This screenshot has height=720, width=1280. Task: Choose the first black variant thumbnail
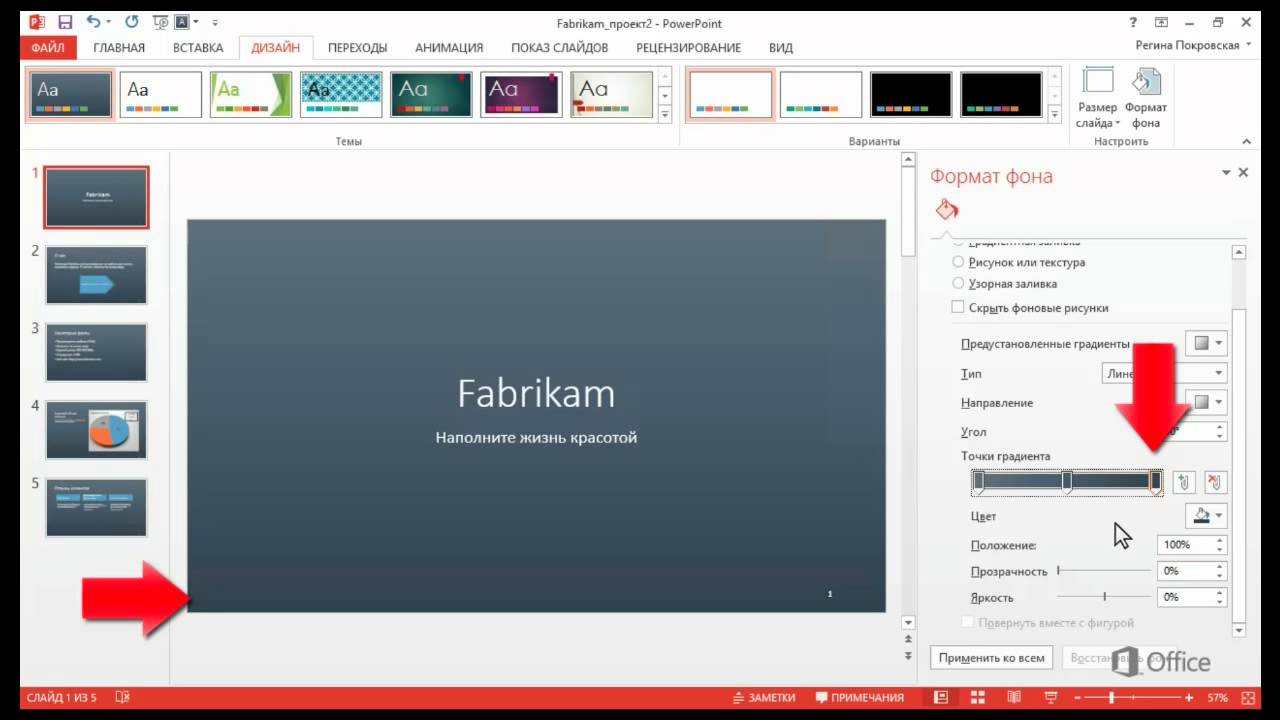(911, 95)
